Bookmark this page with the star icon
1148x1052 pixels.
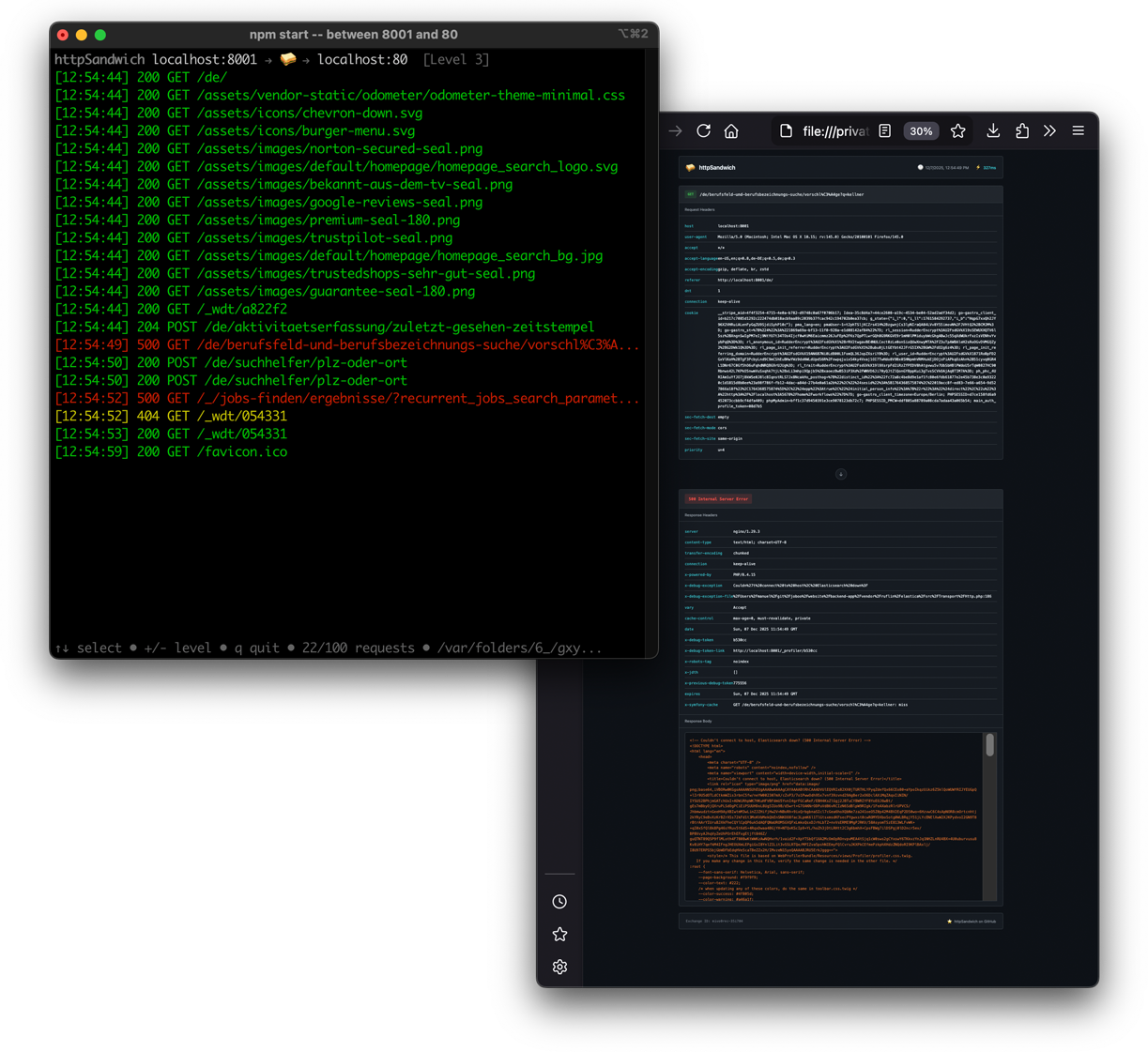pyautogui.click(x=957, y=131)
